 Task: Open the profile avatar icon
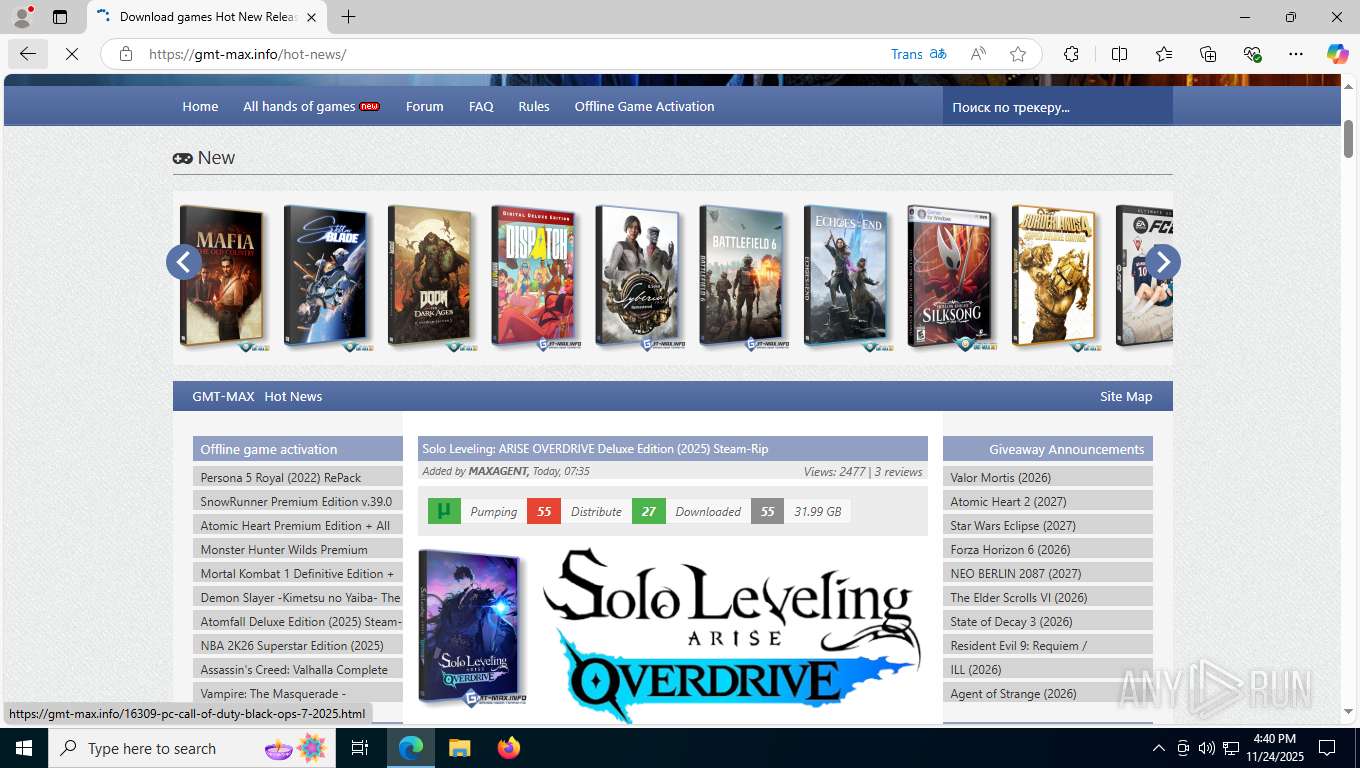point(22,17)
